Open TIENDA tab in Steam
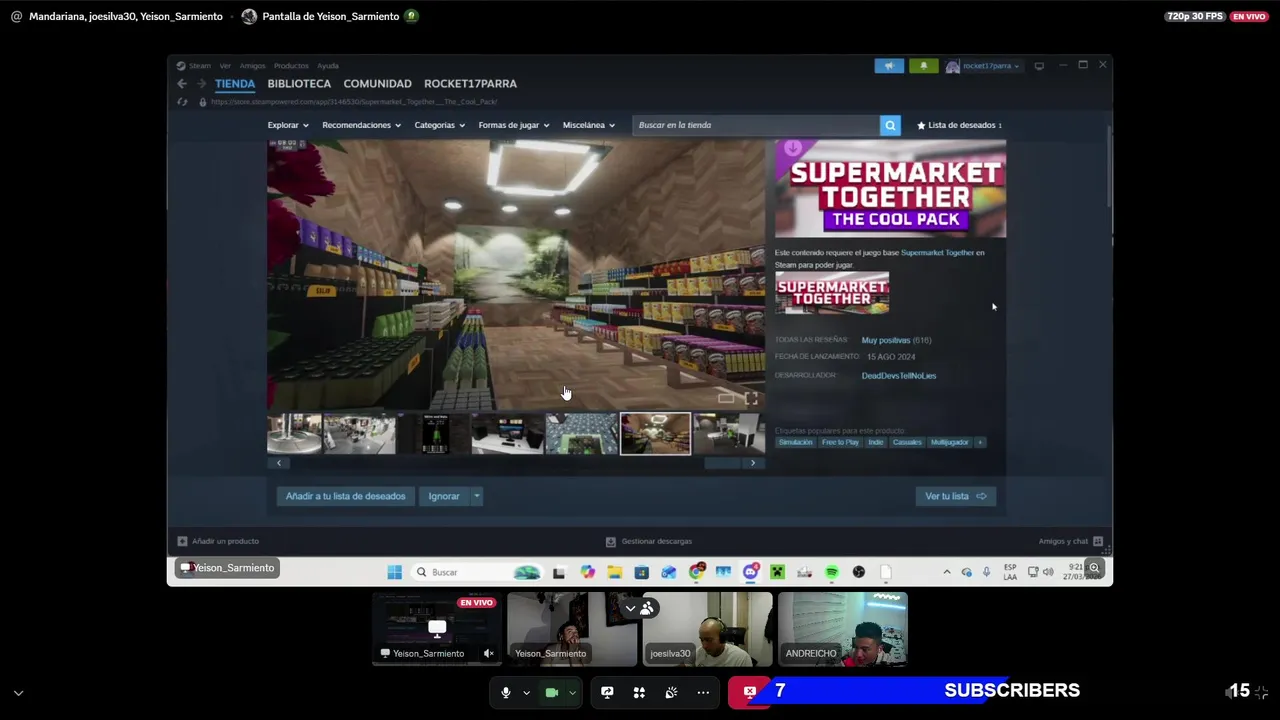The height and width of the screenshot is (720, 1280). (x=235, y=84)
